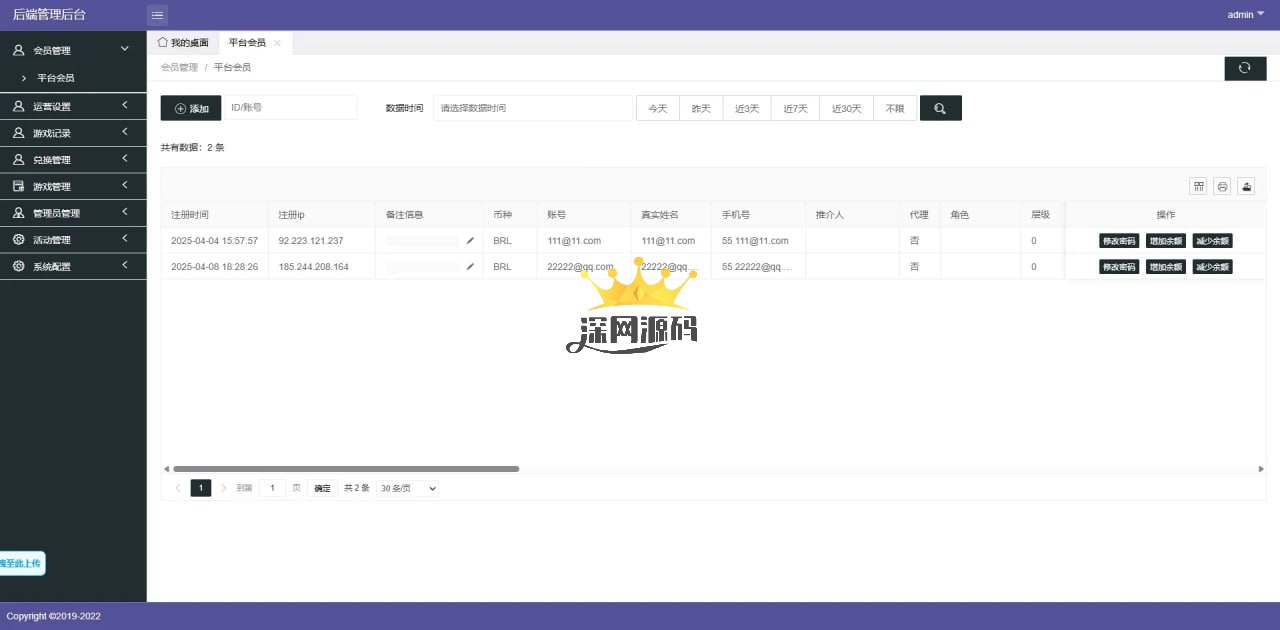The image size is (1280, 630).
Task: Click the sidebar collapse hamburger icon
Action: 157,15
